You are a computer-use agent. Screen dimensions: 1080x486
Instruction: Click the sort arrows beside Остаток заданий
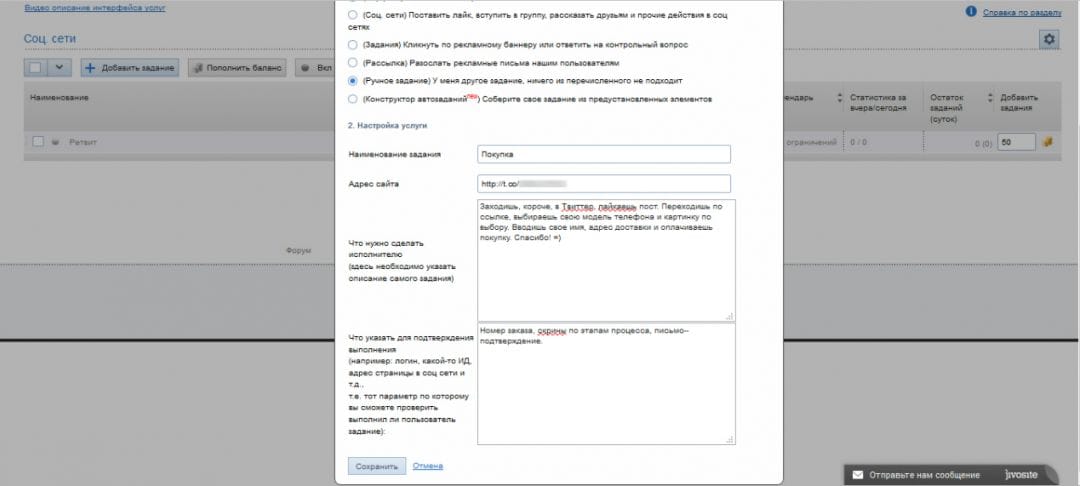pyautogui.click(x=990, y=98)
